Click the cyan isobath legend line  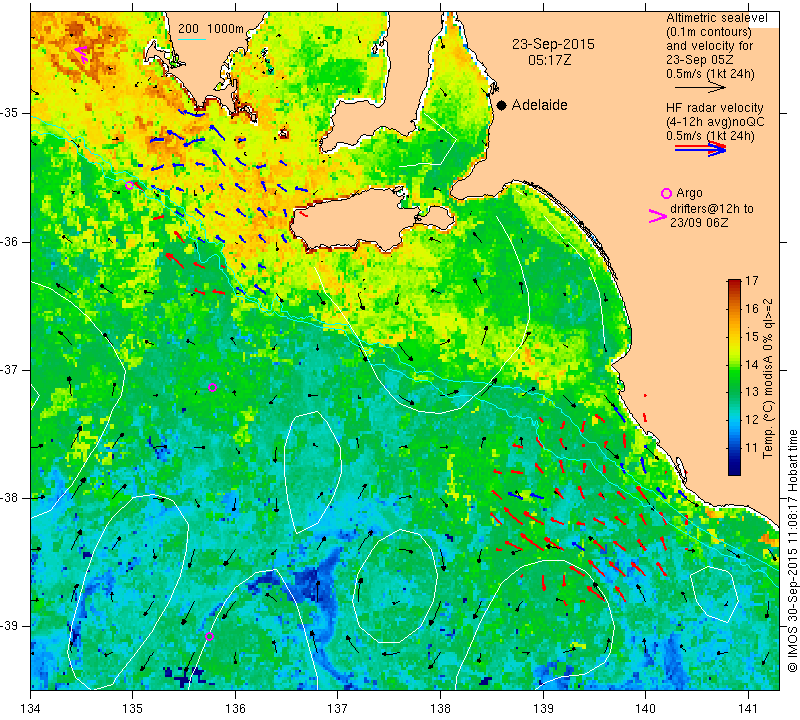(x=192, y=39)
